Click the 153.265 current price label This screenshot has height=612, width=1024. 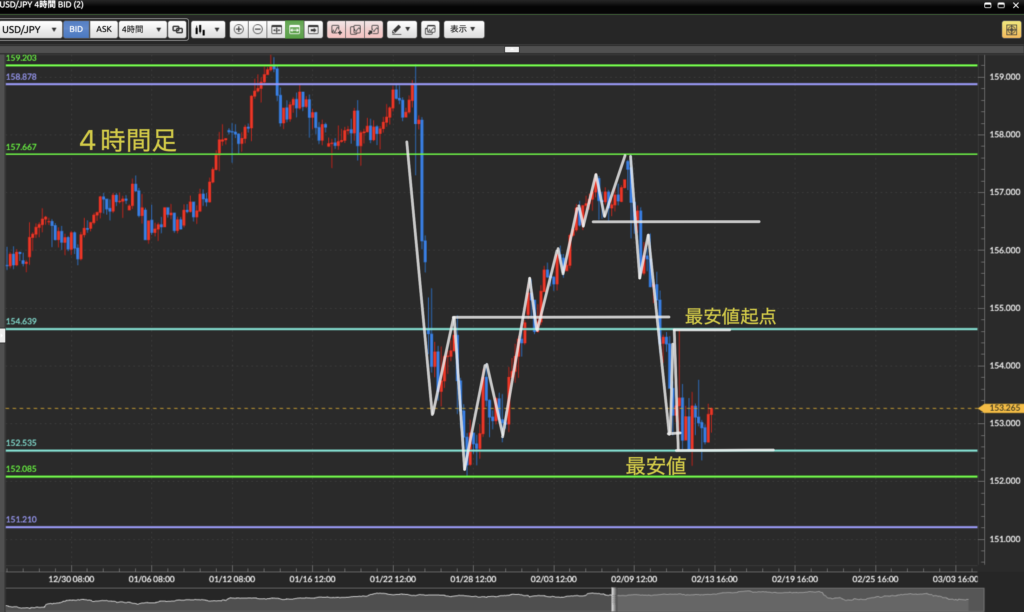(x=1001, y=408)
